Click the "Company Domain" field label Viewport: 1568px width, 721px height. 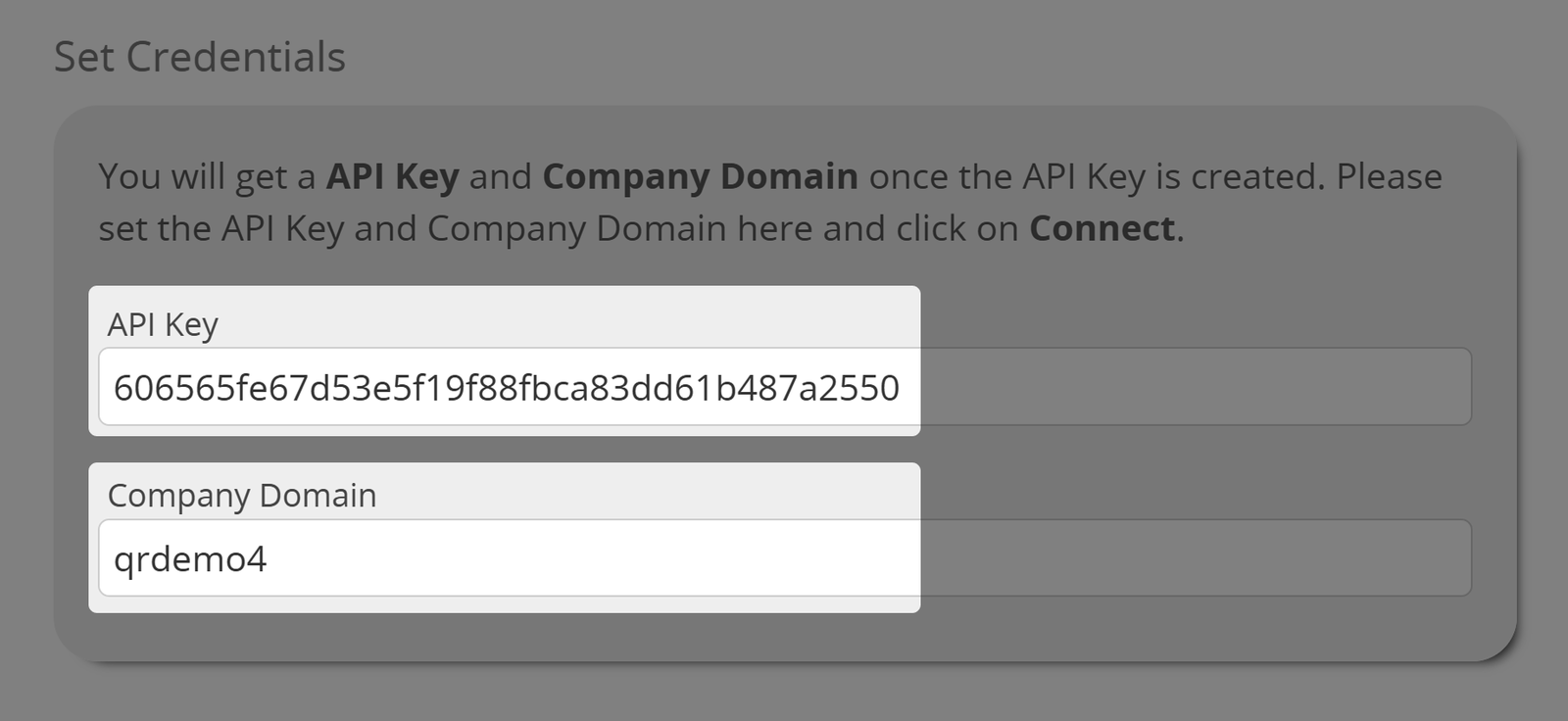pyautogui.click(x=242, y=496)
